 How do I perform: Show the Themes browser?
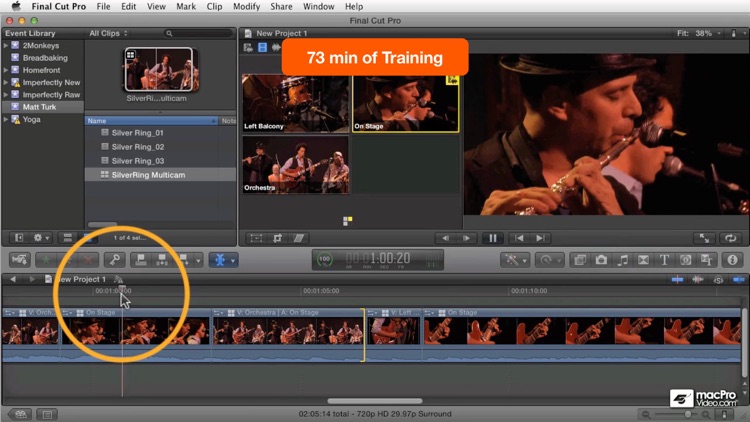pyautogui.click(x=706, y=260)
